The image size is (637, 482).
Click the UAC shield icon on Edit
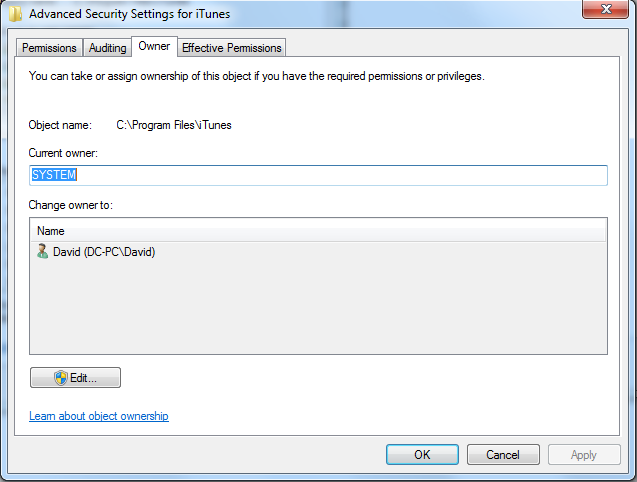tap(60, 378)
